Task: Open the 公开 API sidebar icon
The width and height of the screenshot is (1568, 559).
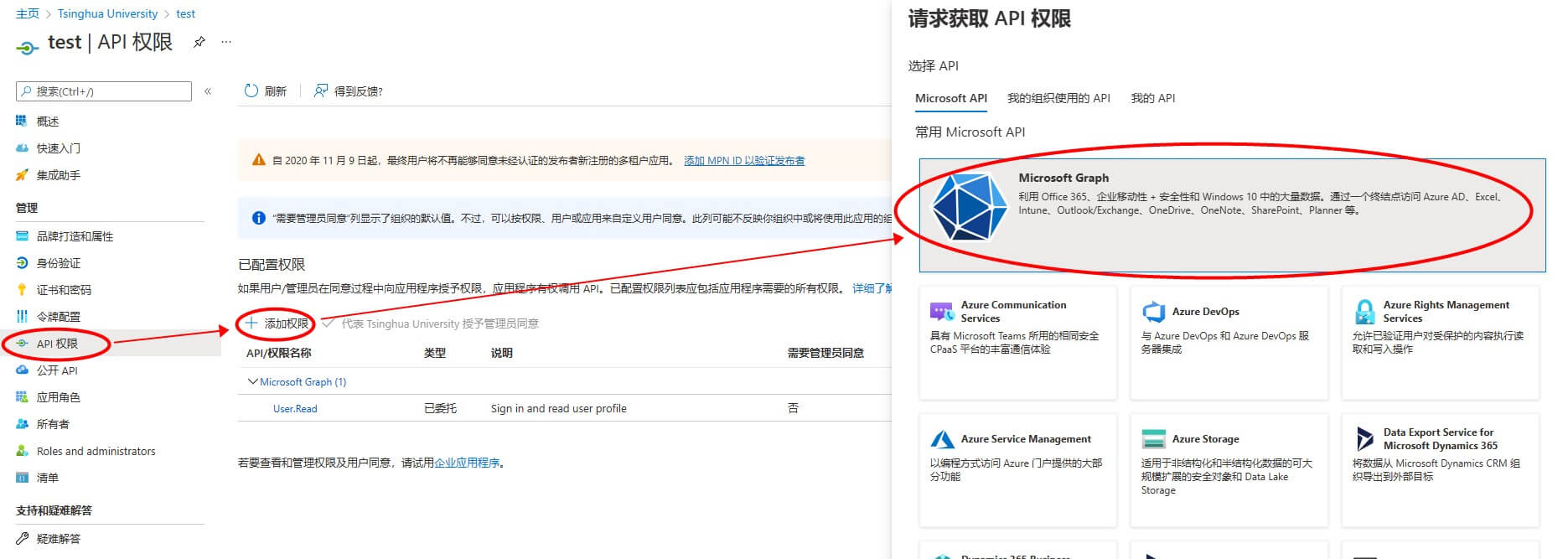Action: 22,370
